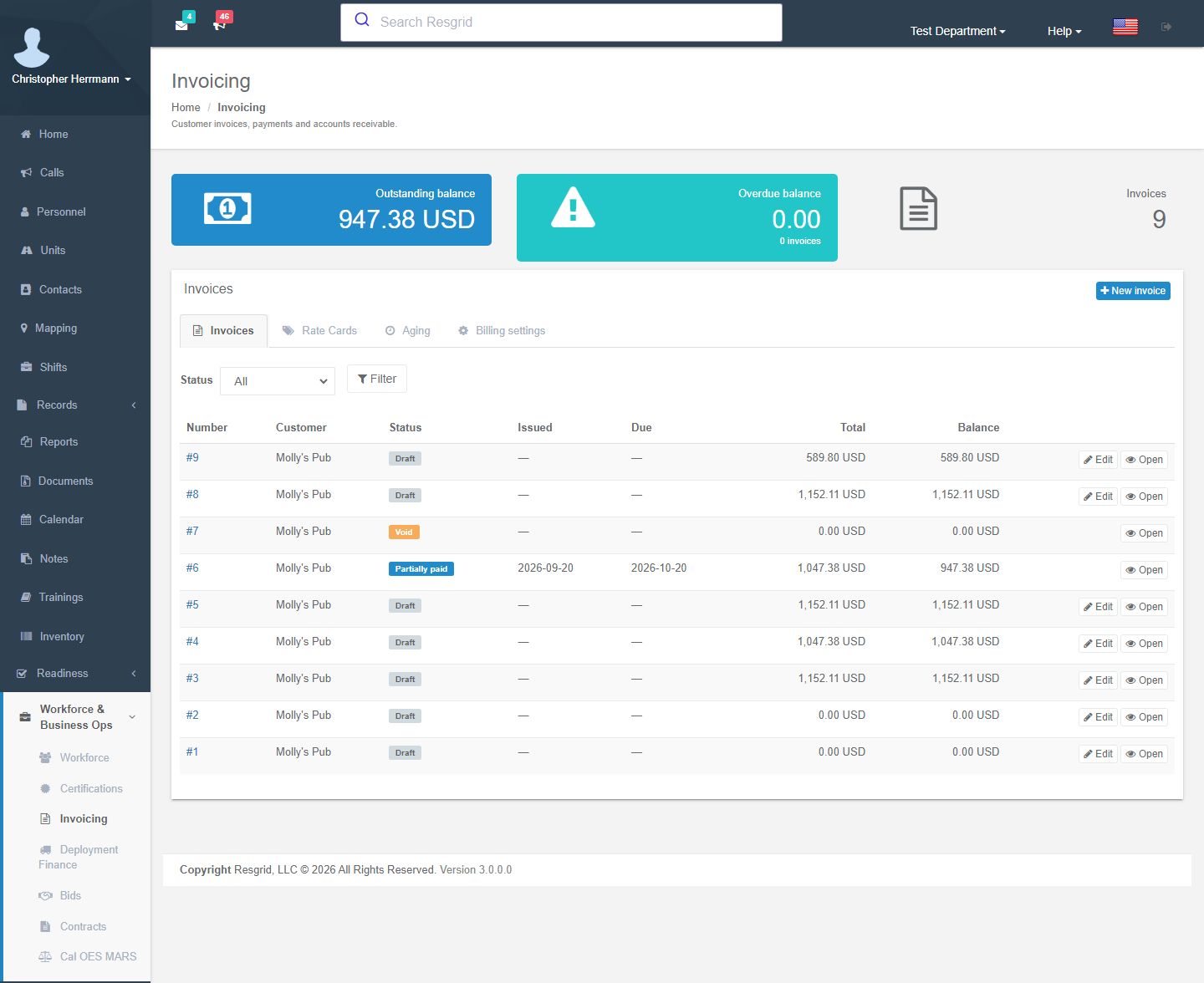Click the Partially paid status badge

pyautogui.click(x=421, y=569)
